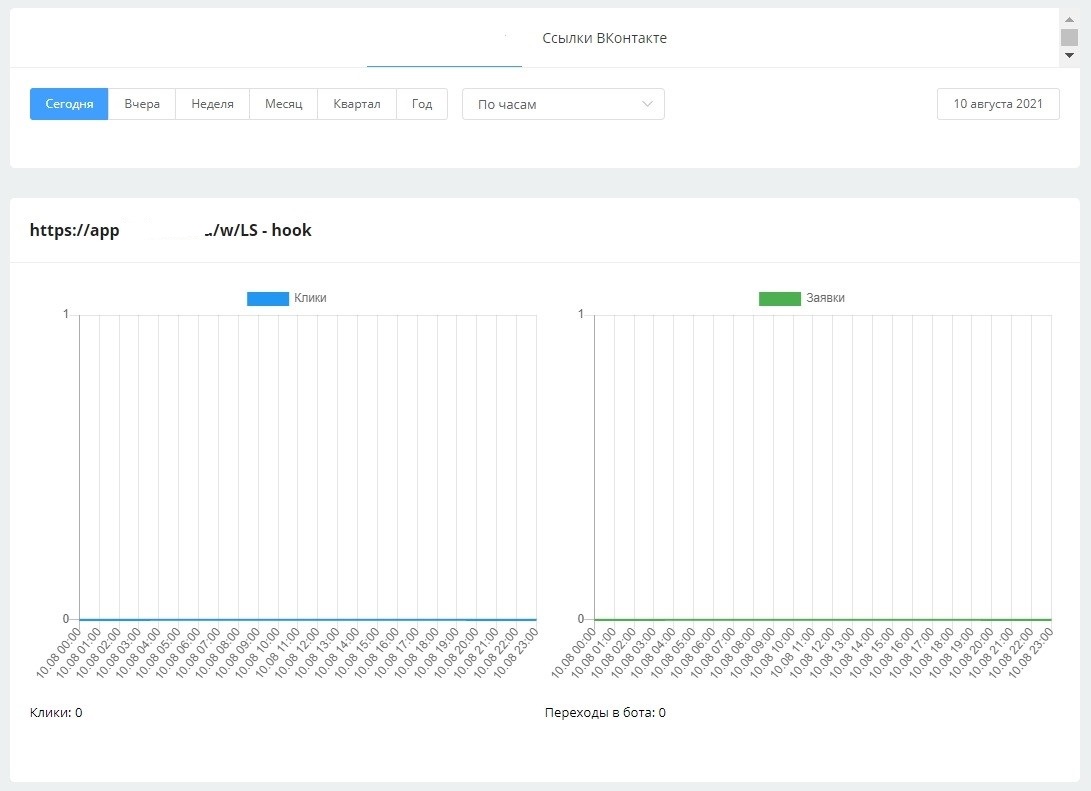The width and height of the screenshot is (1091, 791).
Task: Choose the Неделя time range
Action: [212, 104]
